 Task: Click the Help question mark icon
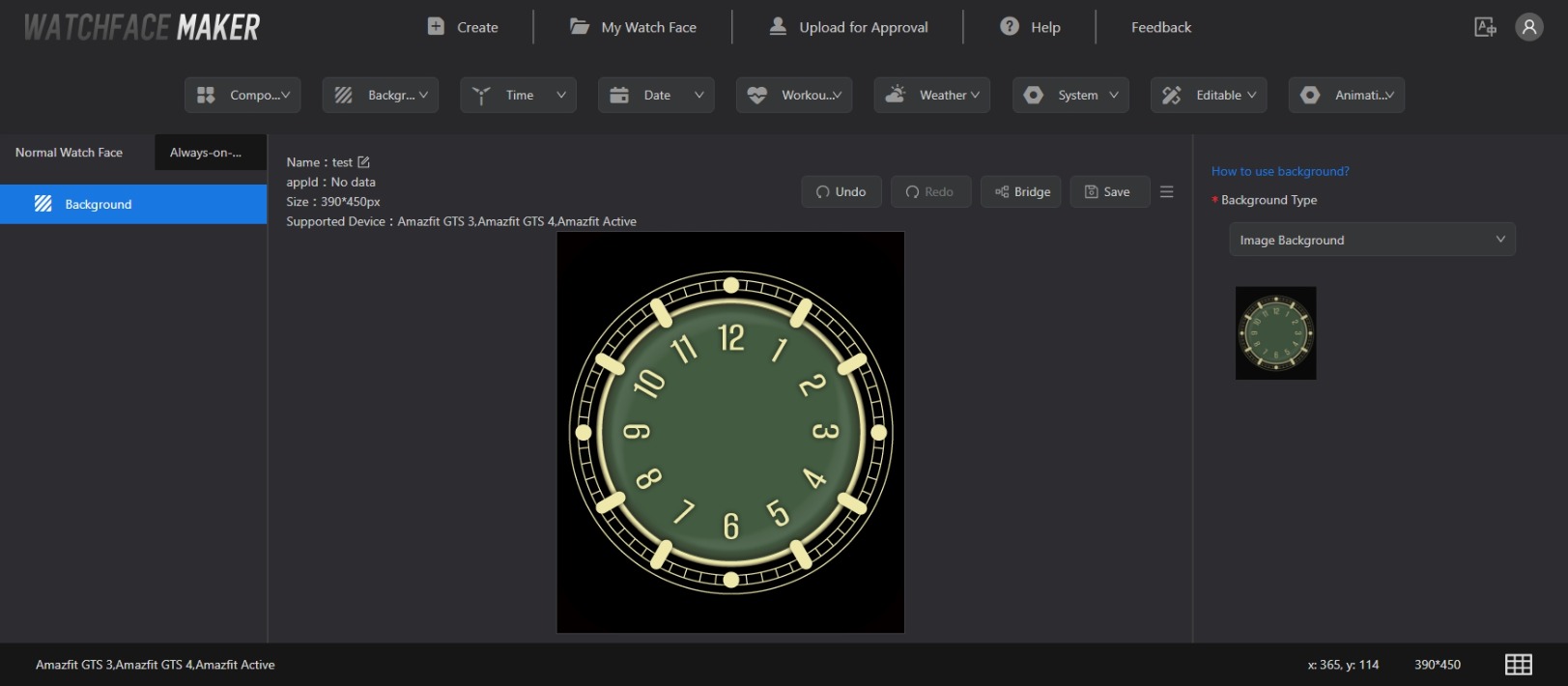(x=1010, y=27)
